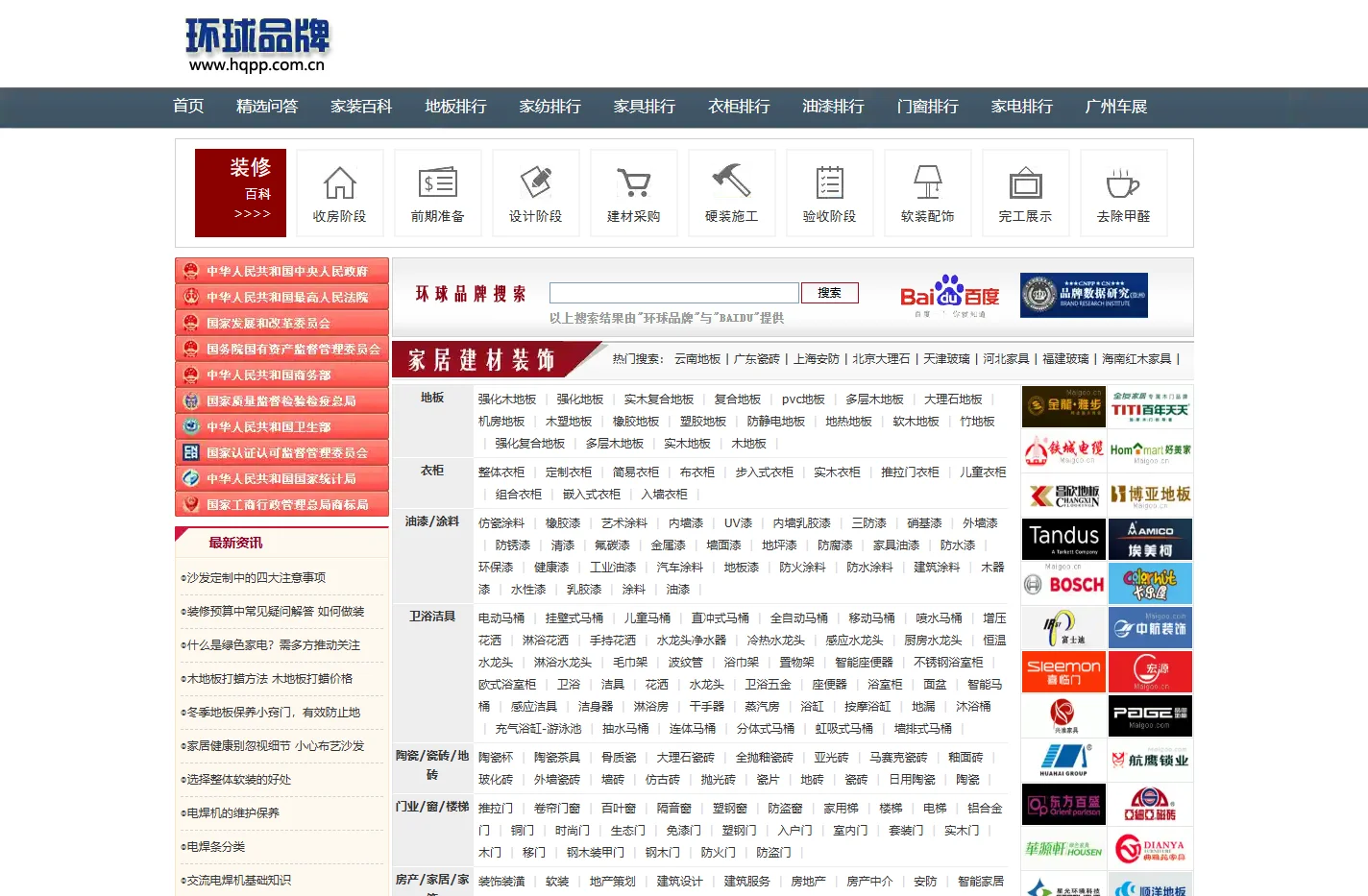Image resolution: width=1368 pixels, height=896 pixels.
Task: Open 国家工商行政管理总局商标局 link
Action: 281,504
